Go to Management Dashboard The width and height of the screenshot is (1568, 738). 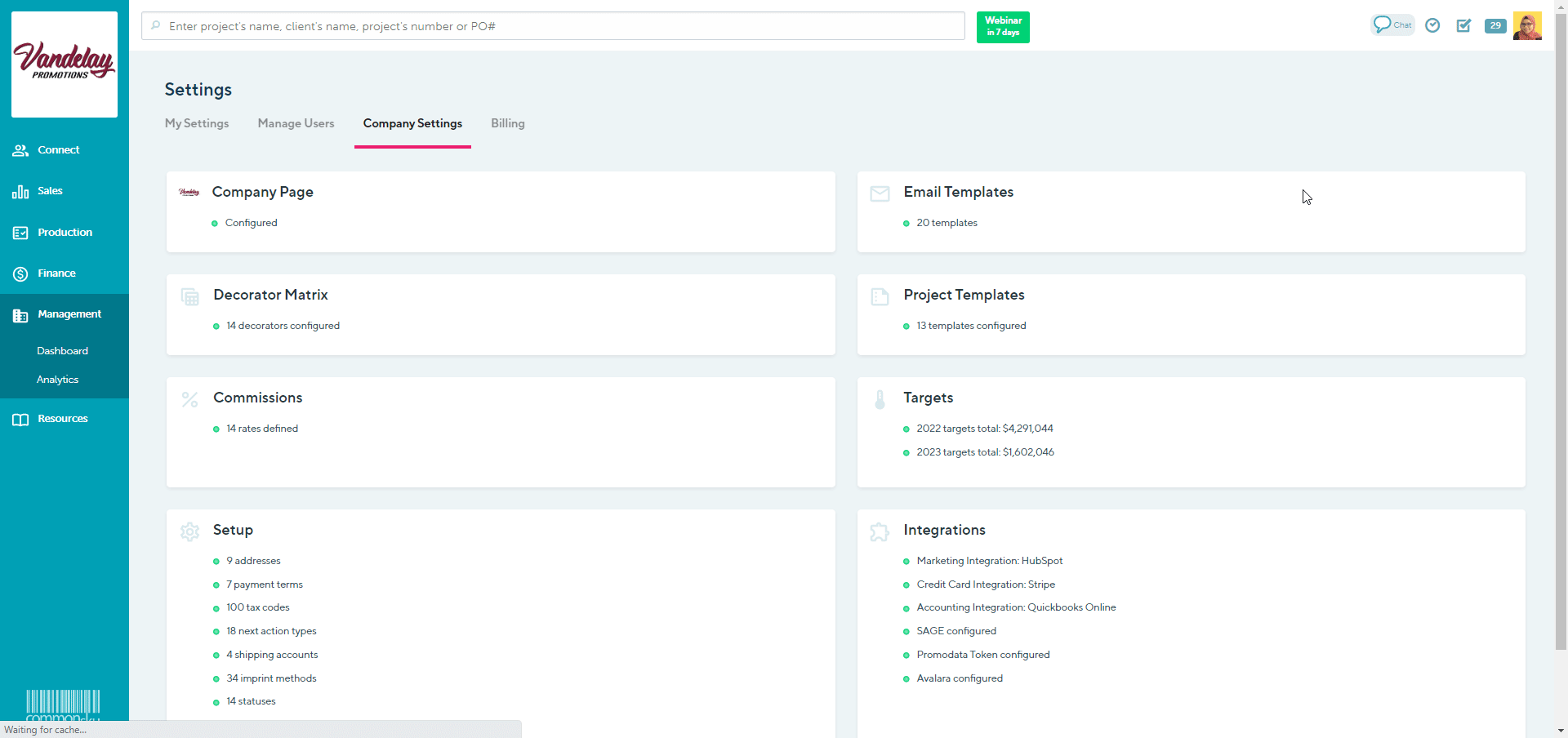pos(62,351)
